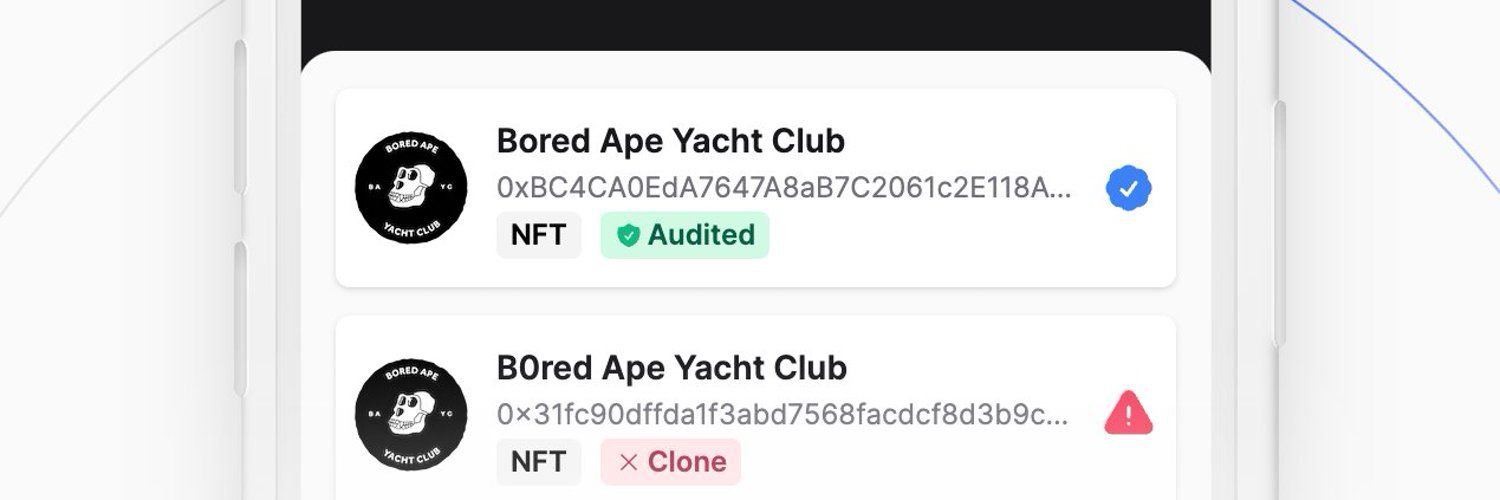Click the phone's right side power button
Screen dimensions: 1500x500
1280,224
